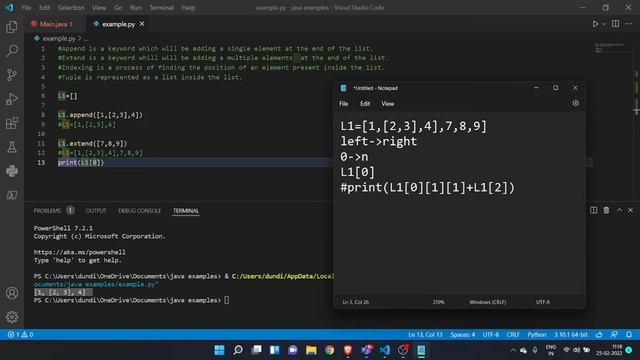Click the L1.append line in editor
Viewport: 640px width, 360px height.
[100, 115]
